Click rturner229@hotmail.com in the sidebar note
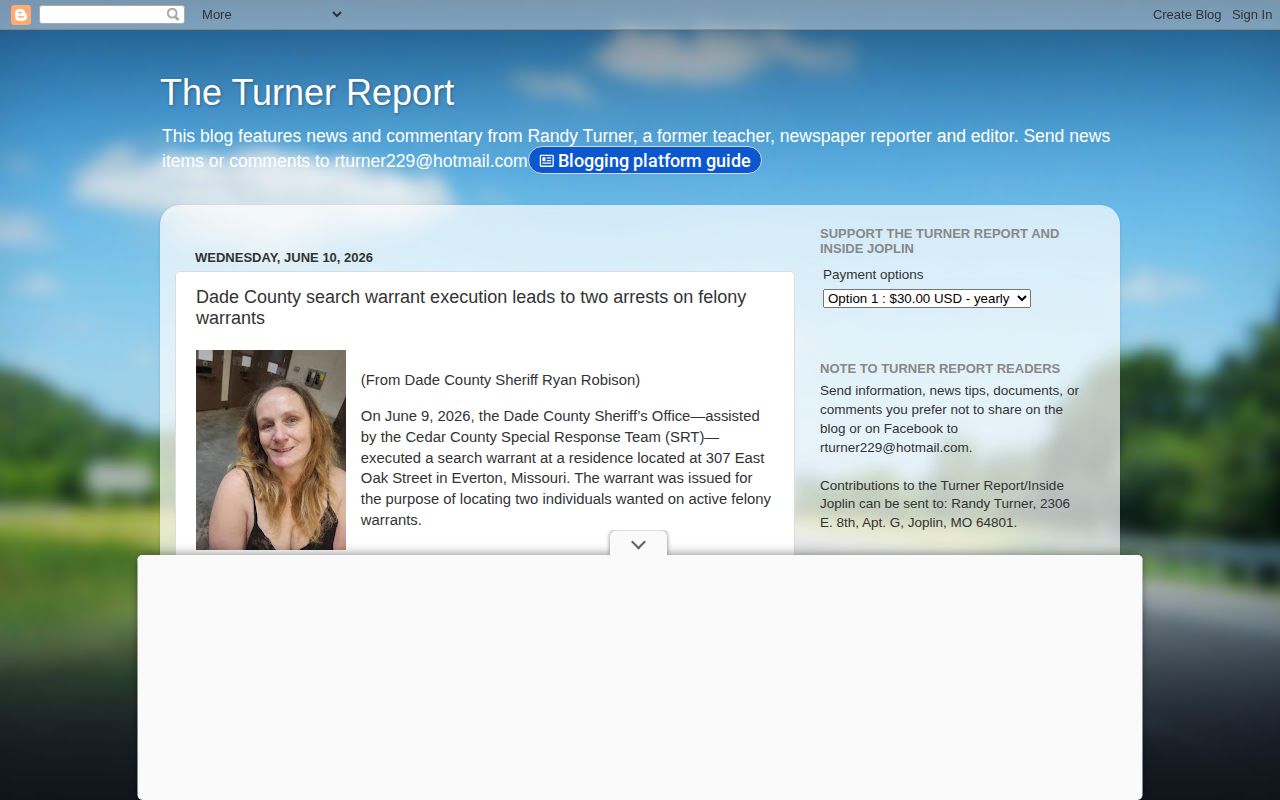 coord(894,447)
